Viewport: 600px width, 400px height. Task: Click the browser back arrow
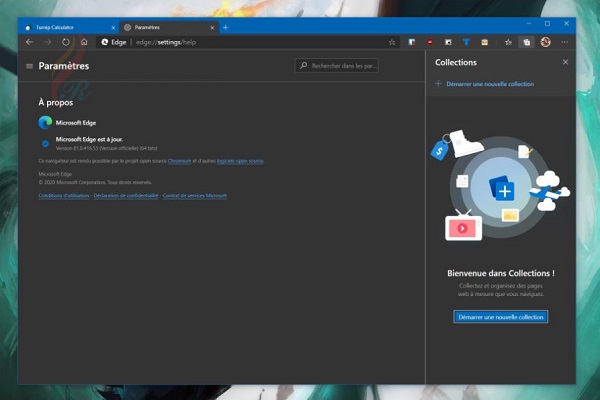pos(30,42)
